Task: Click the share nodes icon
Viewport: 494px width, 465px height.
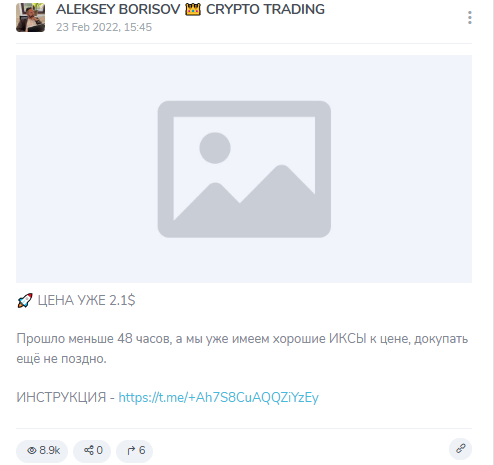Action: pos(89,450)
